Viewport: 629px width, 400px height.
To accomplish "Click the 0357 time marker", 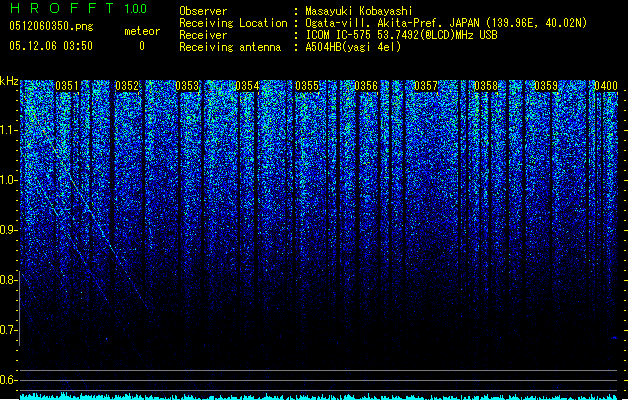I will (x=426, y=86).
